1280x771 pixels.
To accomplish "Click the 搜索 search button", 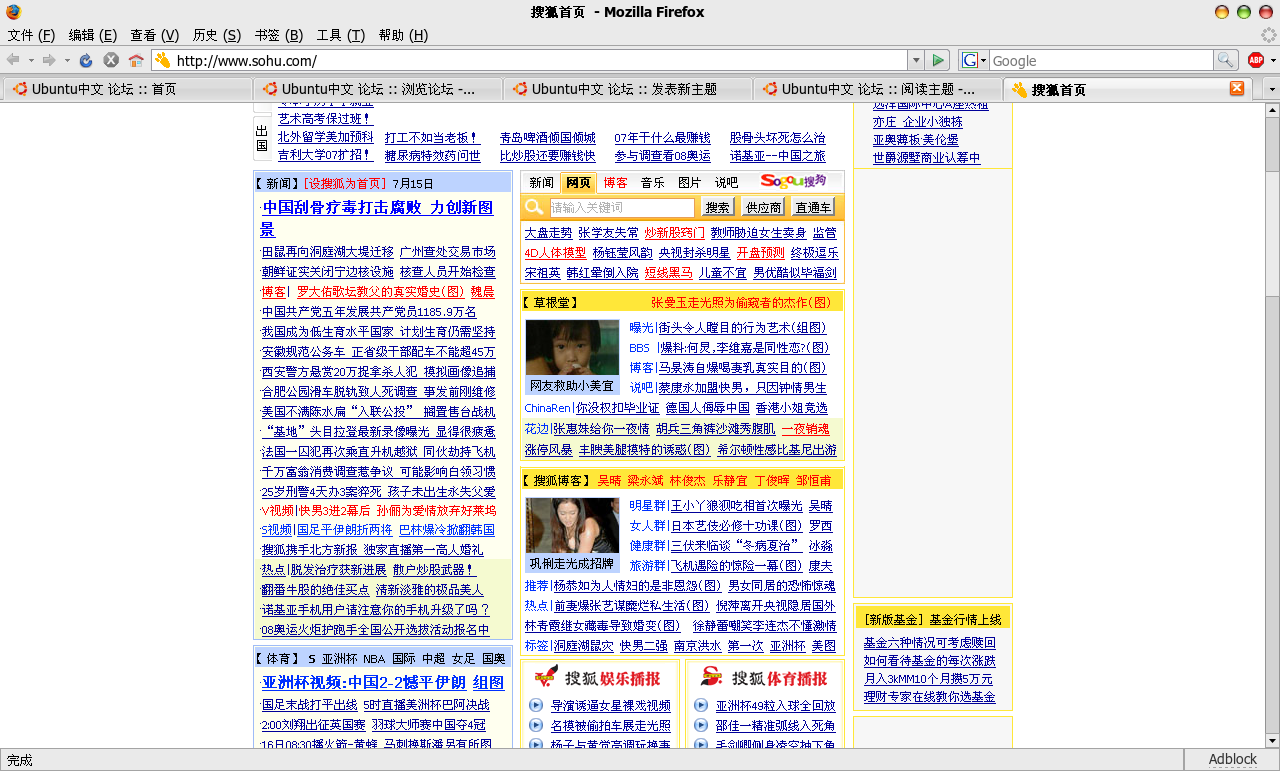I will pos(717,207).
